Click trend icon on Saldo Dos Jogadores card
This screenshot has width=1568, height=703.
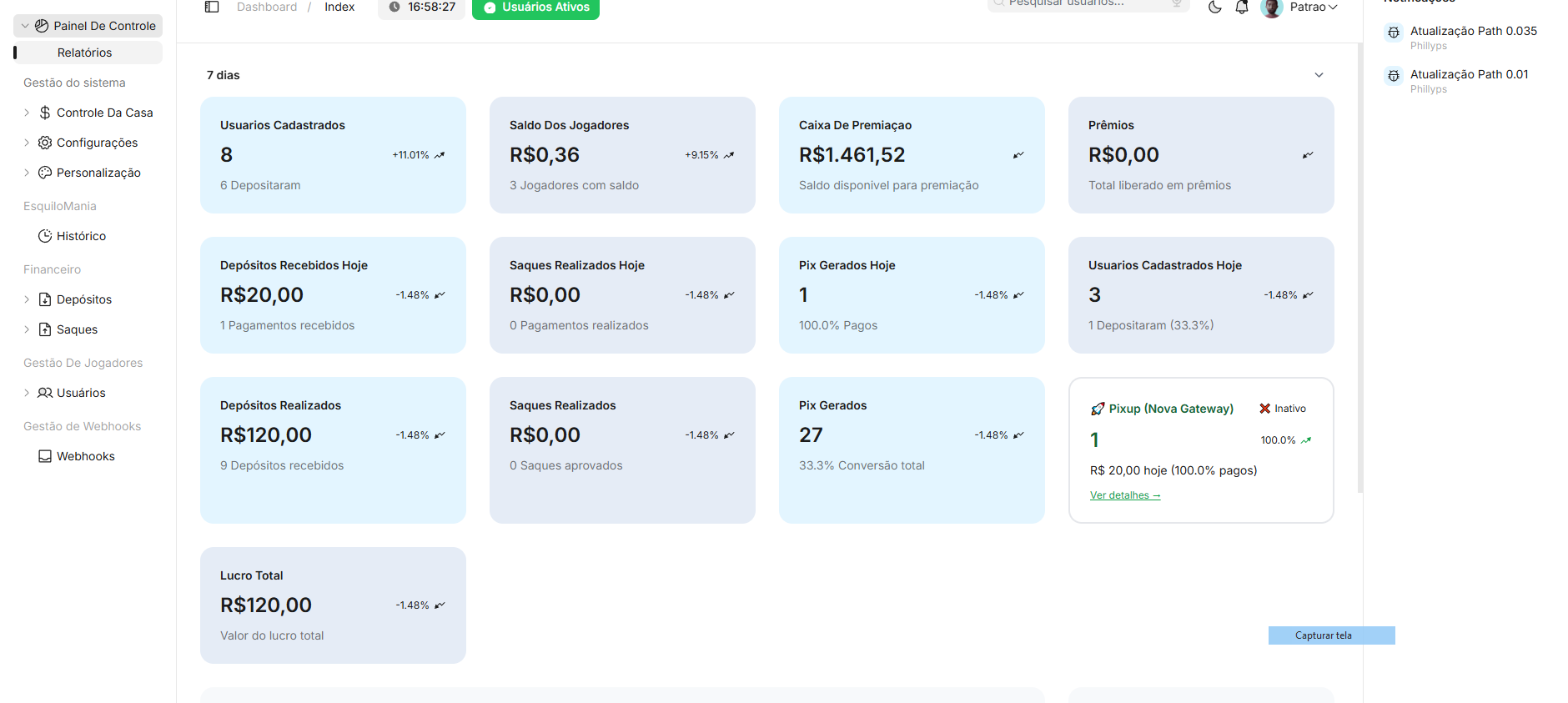click(729, 155)
